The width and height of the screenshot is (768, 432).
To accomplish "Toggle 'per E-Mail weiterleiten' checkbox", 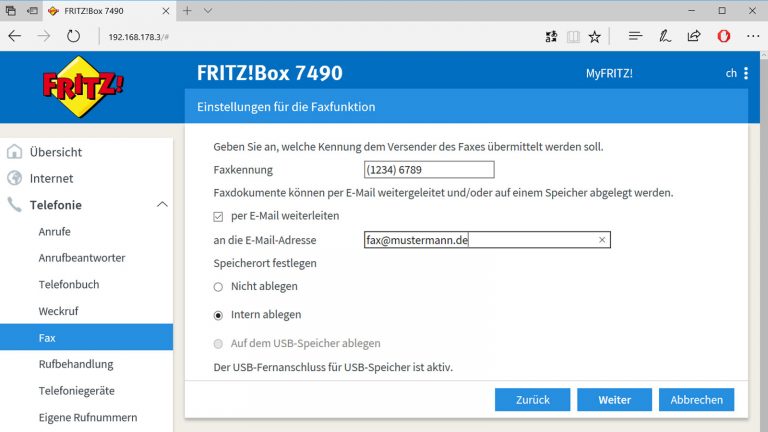I will pyautogui.click(x=219, y=216).
